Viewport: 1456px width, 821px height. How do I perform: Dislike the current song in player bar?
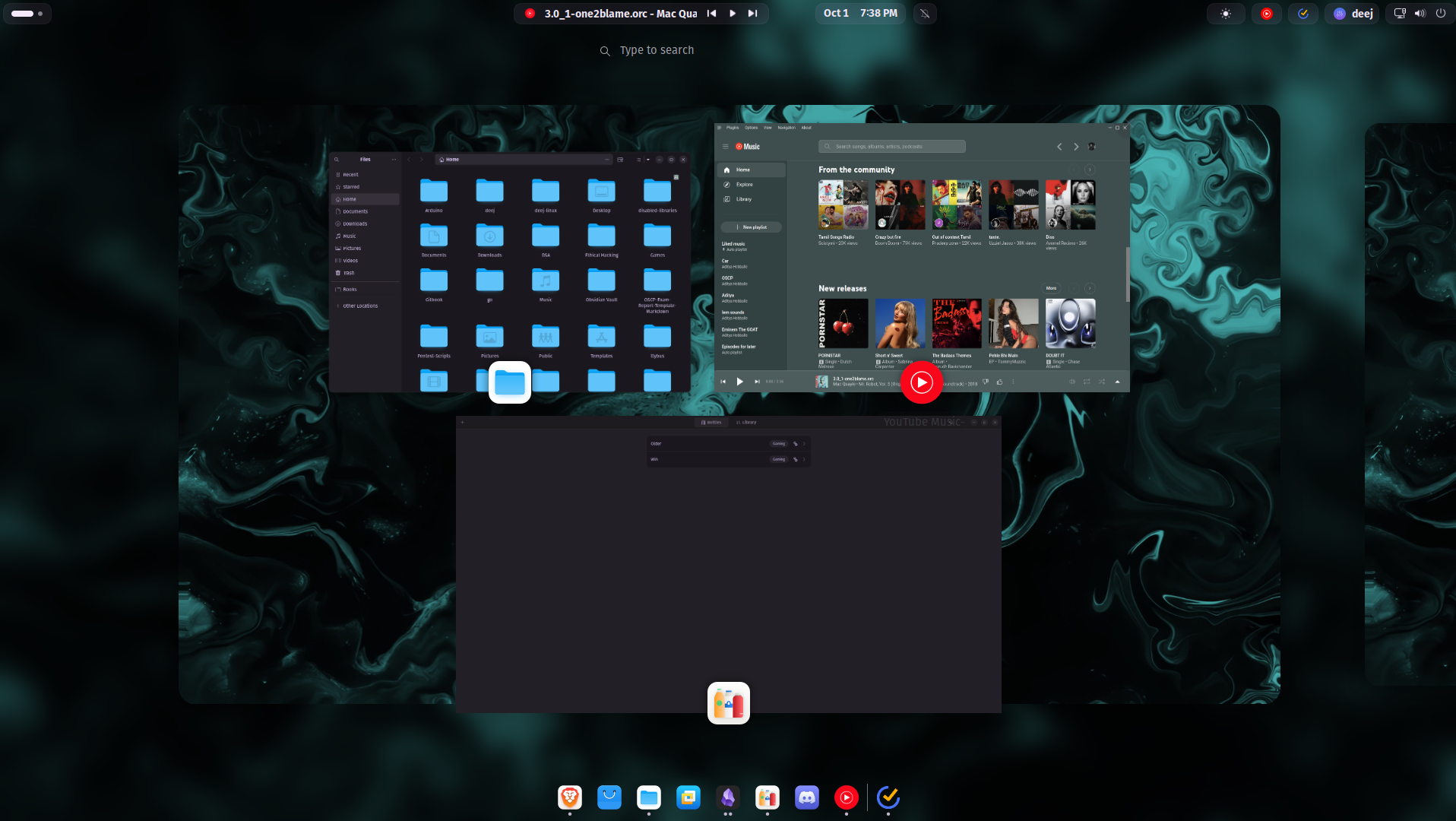tap(986, 382)
